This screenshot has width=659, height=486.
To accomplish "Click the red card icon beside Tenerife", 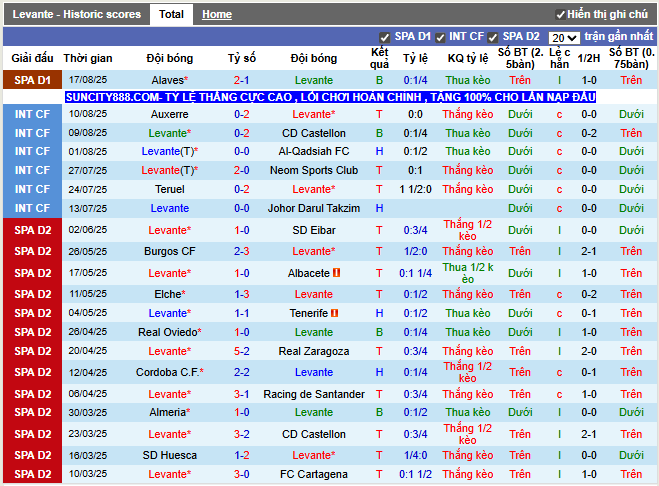I will click(335, 313).
